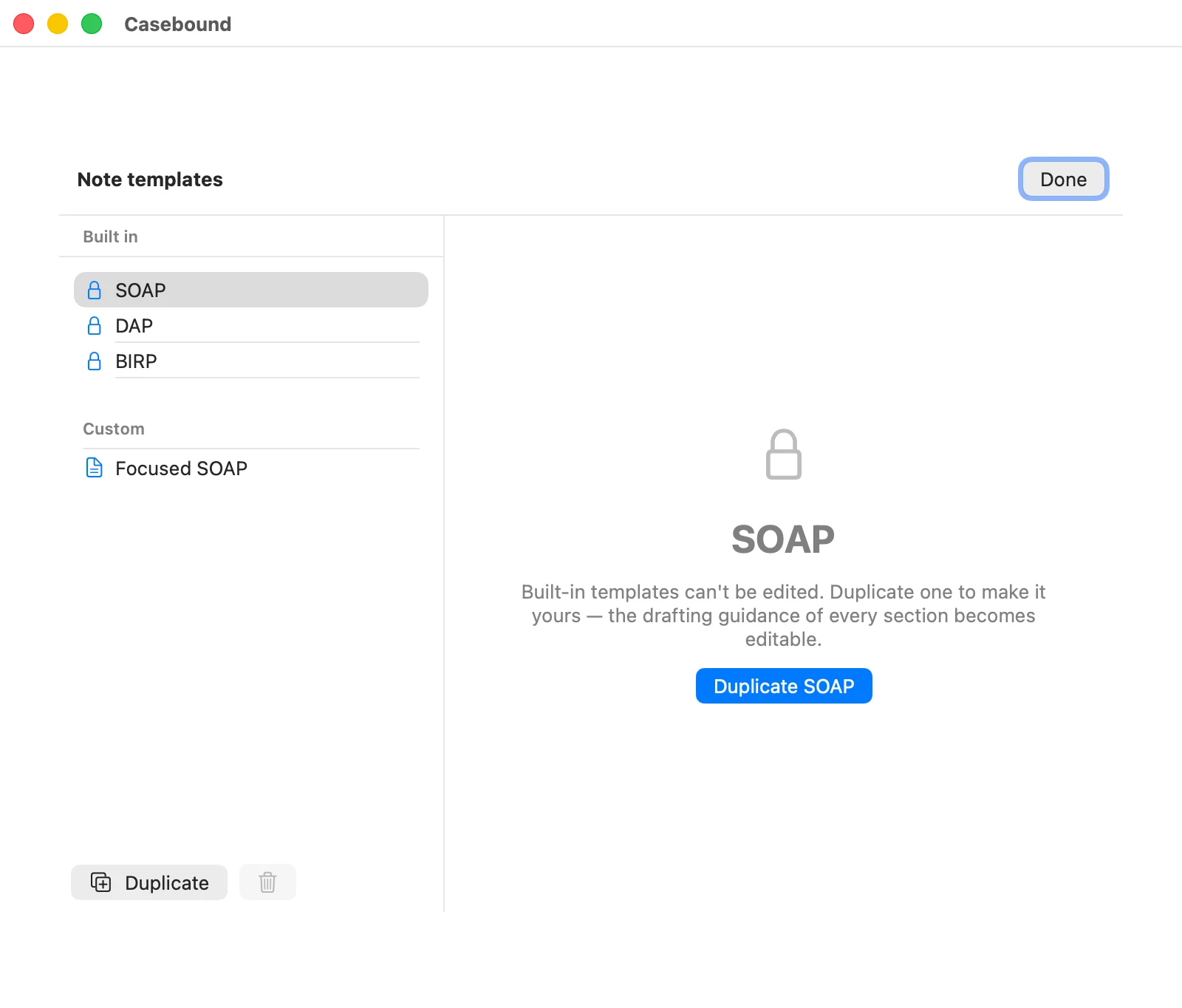Click the document icon beside Focused SOAP
The width and height of the screenshot is (1182, 1008).
(x=95, y=468)
